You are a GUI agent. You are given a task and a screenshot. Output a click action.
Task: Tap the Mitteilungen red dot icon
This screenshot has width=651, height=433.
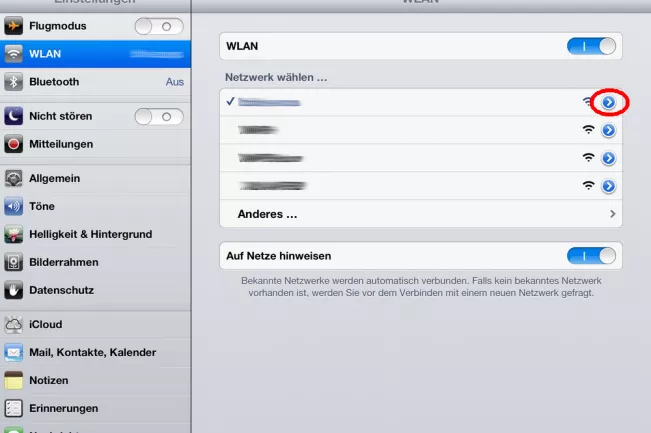13,144
